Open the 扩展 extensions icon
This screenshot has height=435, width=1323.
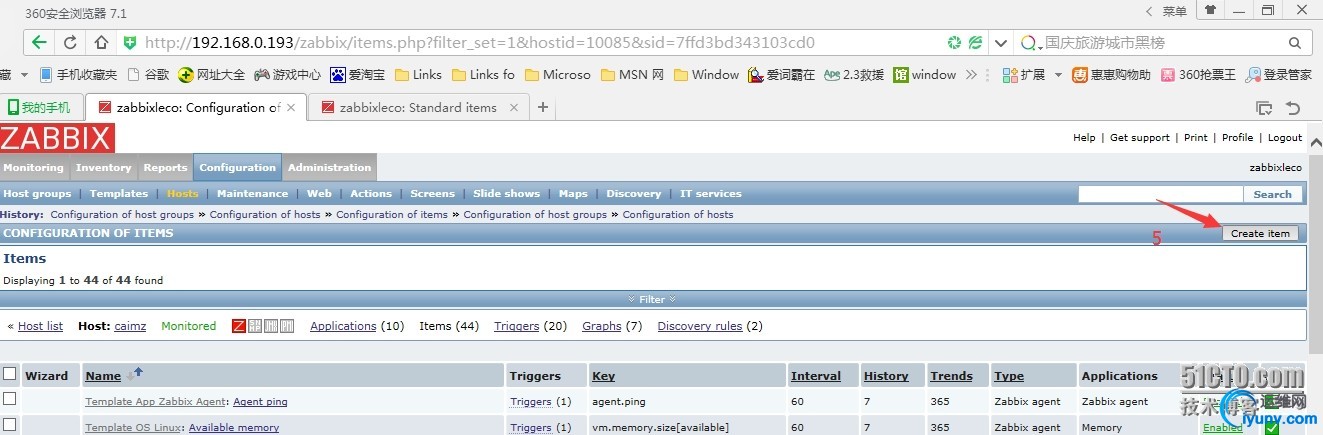point(1022,74)
